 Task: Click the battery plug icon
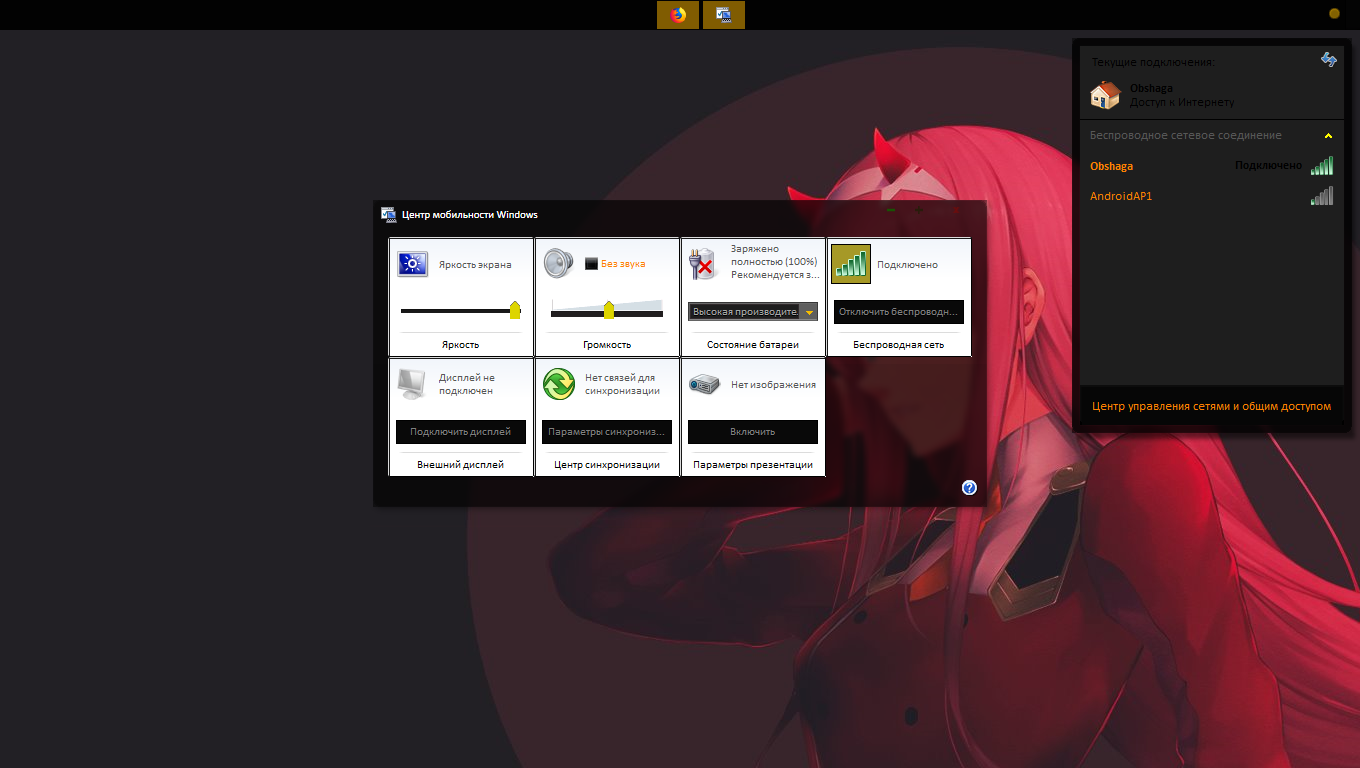704,264
